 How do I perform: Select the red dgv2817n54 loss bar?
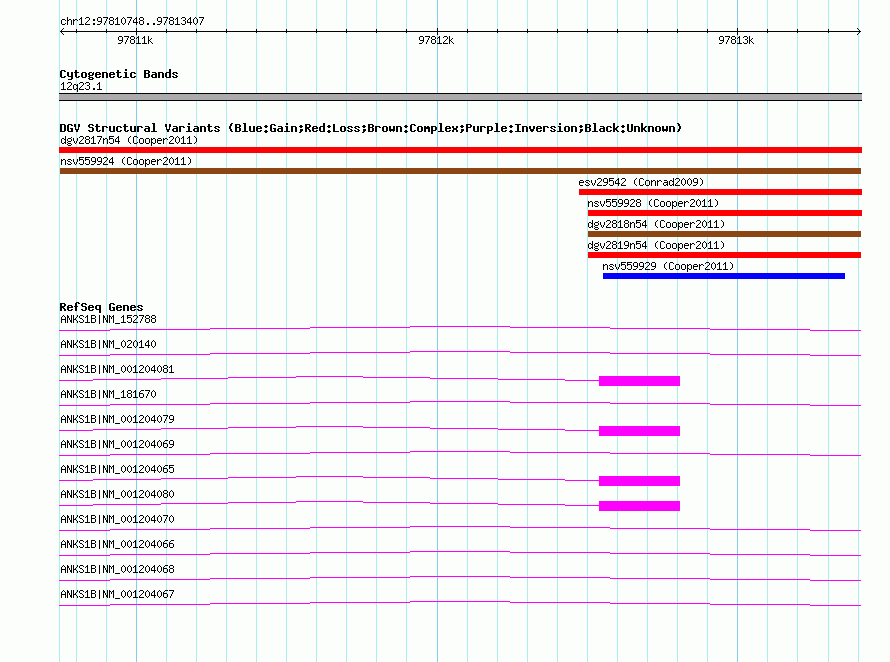tap(460, 150)
